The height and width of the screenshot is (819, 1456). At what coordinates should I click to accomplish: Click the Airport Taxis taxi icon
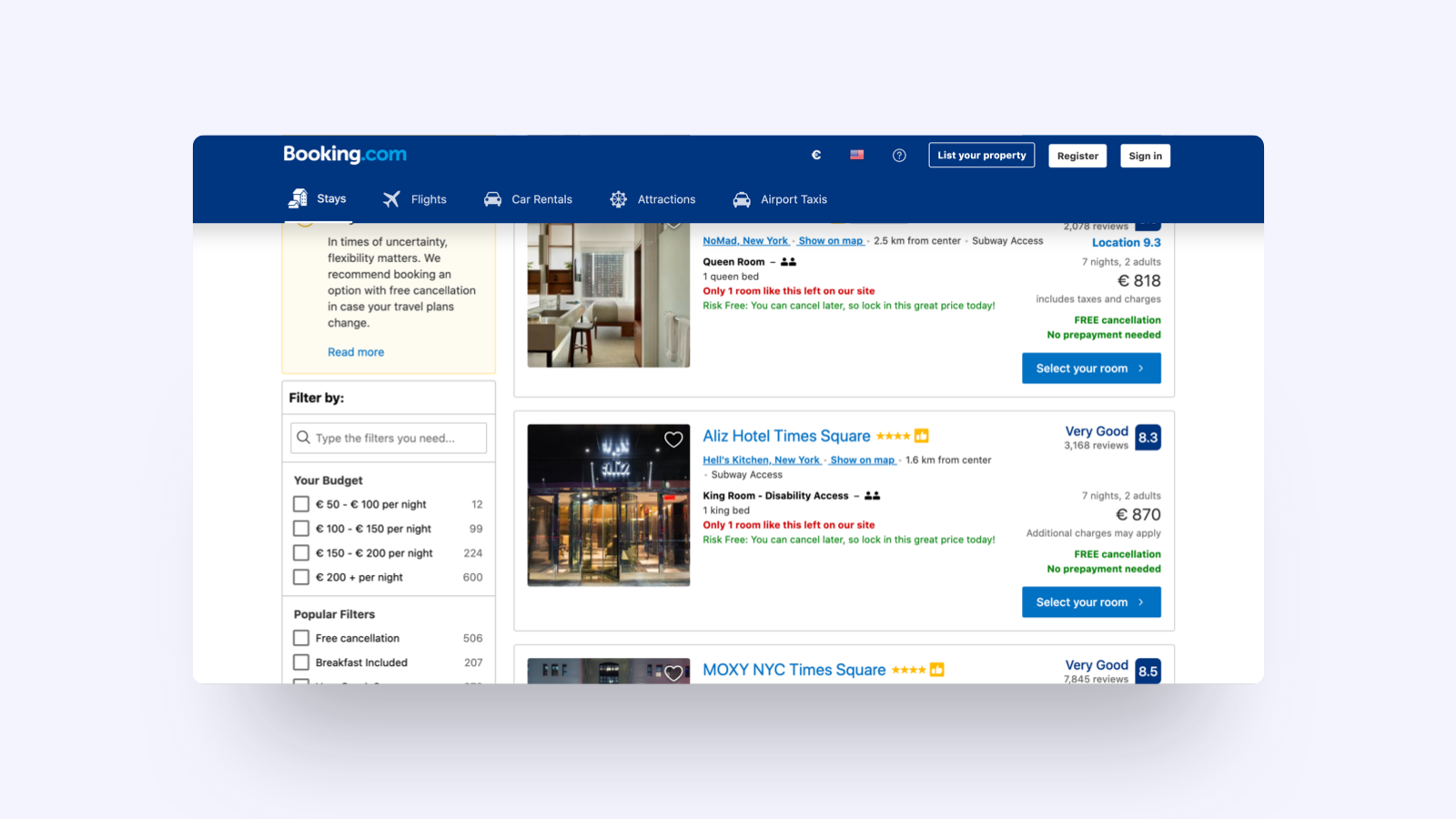point(742,199)
